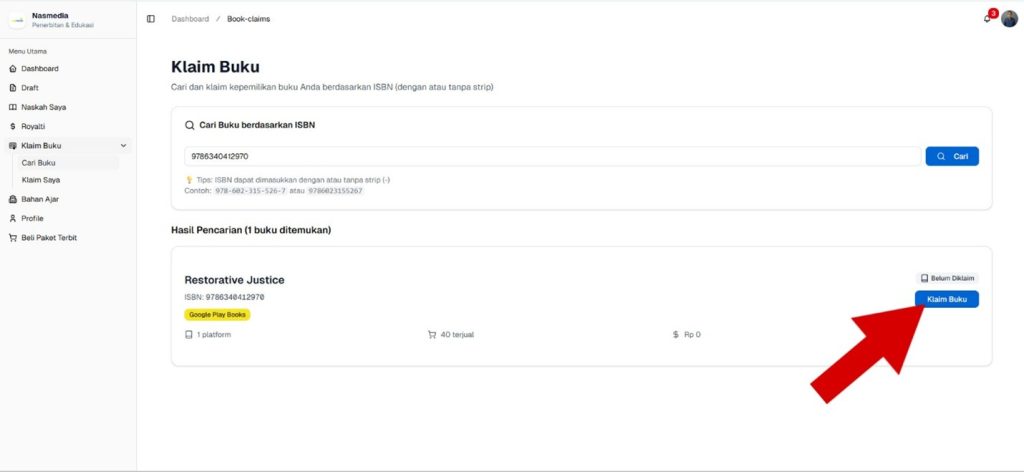Click the Google Play Books badge
The width and height of the screenshot is (1024, 472).
[x=217, y=314]
